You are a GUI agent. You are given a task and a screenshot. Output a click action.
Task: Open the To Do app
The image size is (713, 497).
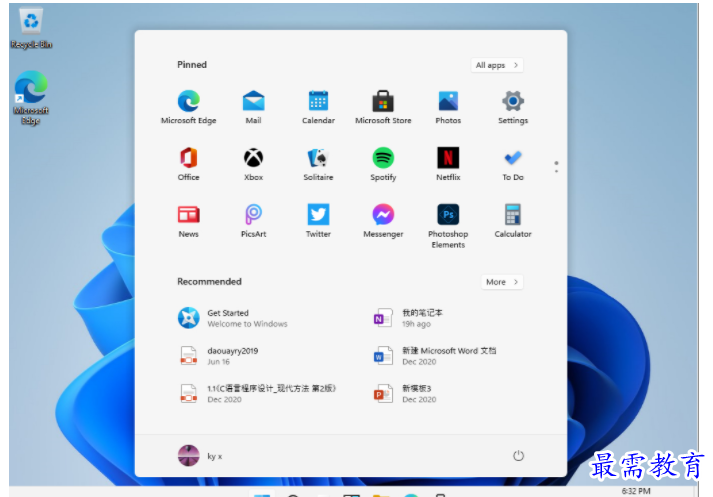(x=513, y=164)
